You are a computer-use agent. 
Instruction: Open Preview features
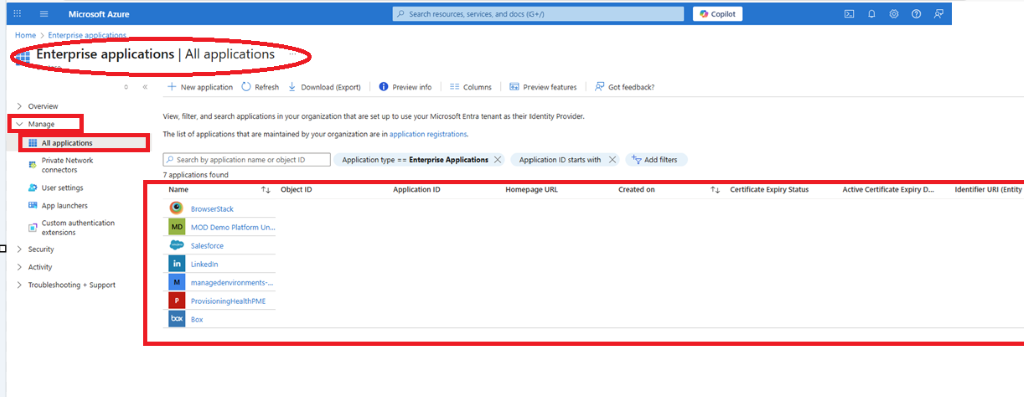tap(543, 87)
